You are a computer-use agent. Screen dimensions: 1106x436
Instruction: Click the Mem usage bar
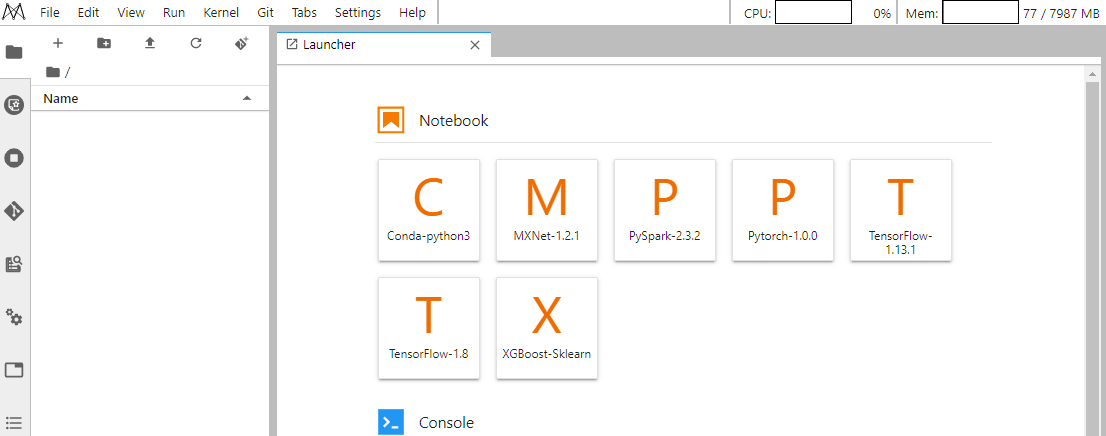pyautogui.click(x=980, y=13)
